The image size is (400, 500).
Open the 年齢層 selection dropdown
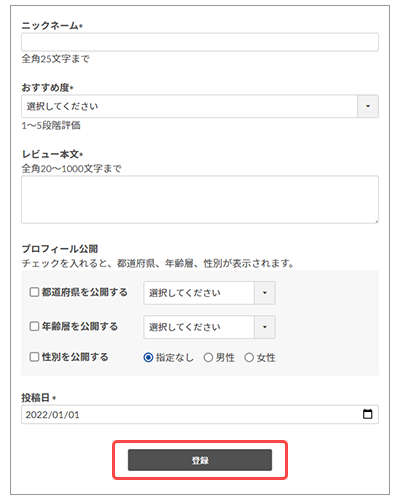click(209, 327)
